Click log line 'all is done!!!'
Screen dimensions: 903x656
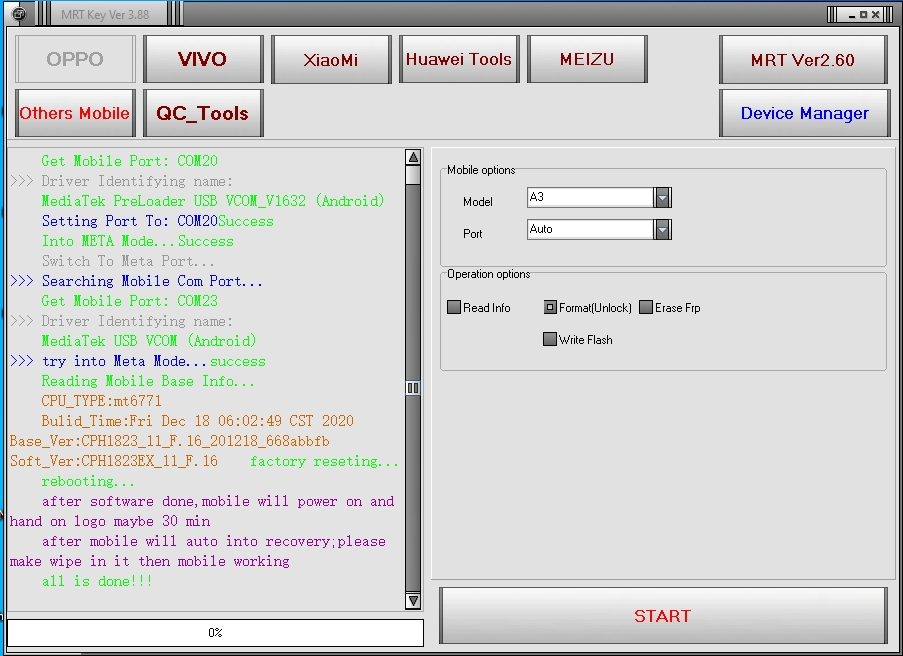(x=97, y=581)
